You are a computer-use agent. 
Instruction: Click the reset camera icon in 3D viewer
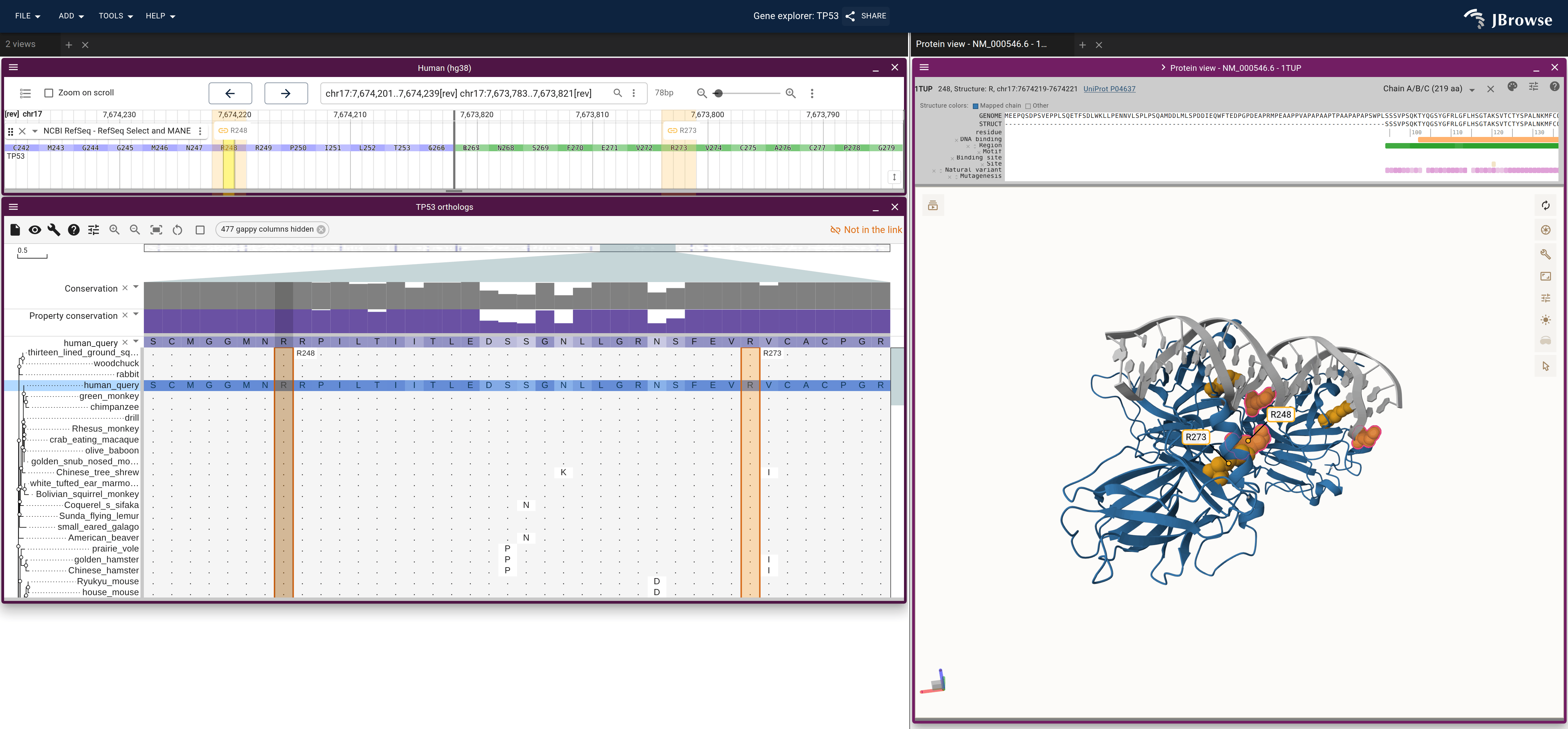(x=1546, y=206)
